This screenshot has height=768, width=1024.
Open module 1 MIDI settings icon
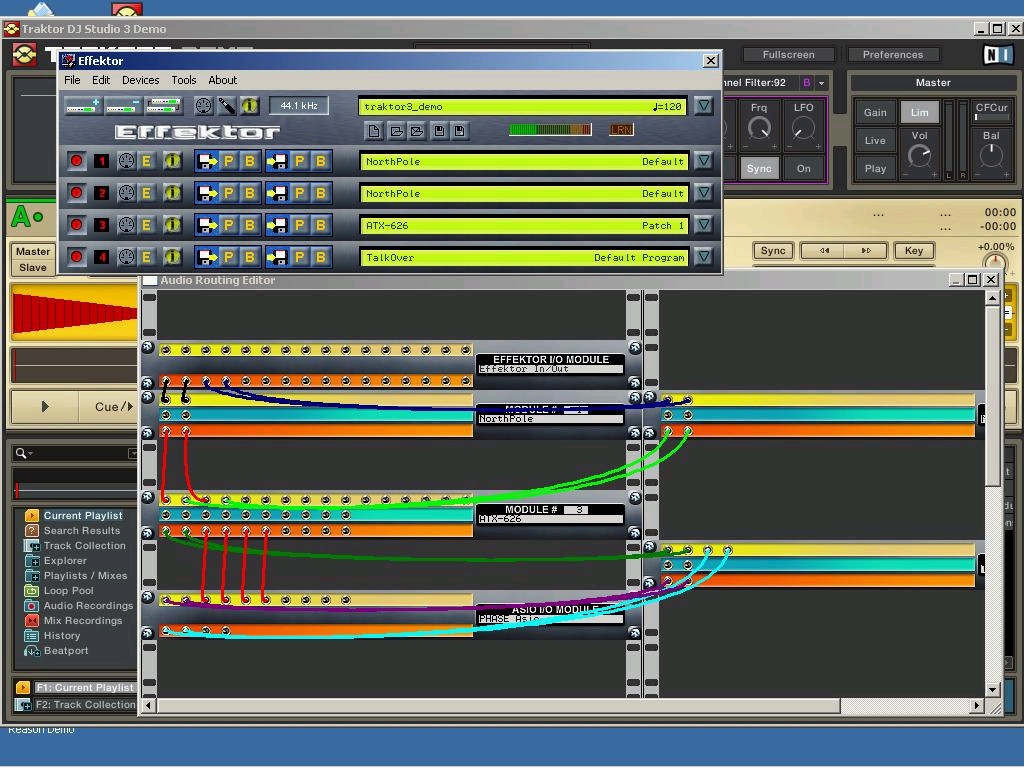pyautogui.click(x=126, y=161)
